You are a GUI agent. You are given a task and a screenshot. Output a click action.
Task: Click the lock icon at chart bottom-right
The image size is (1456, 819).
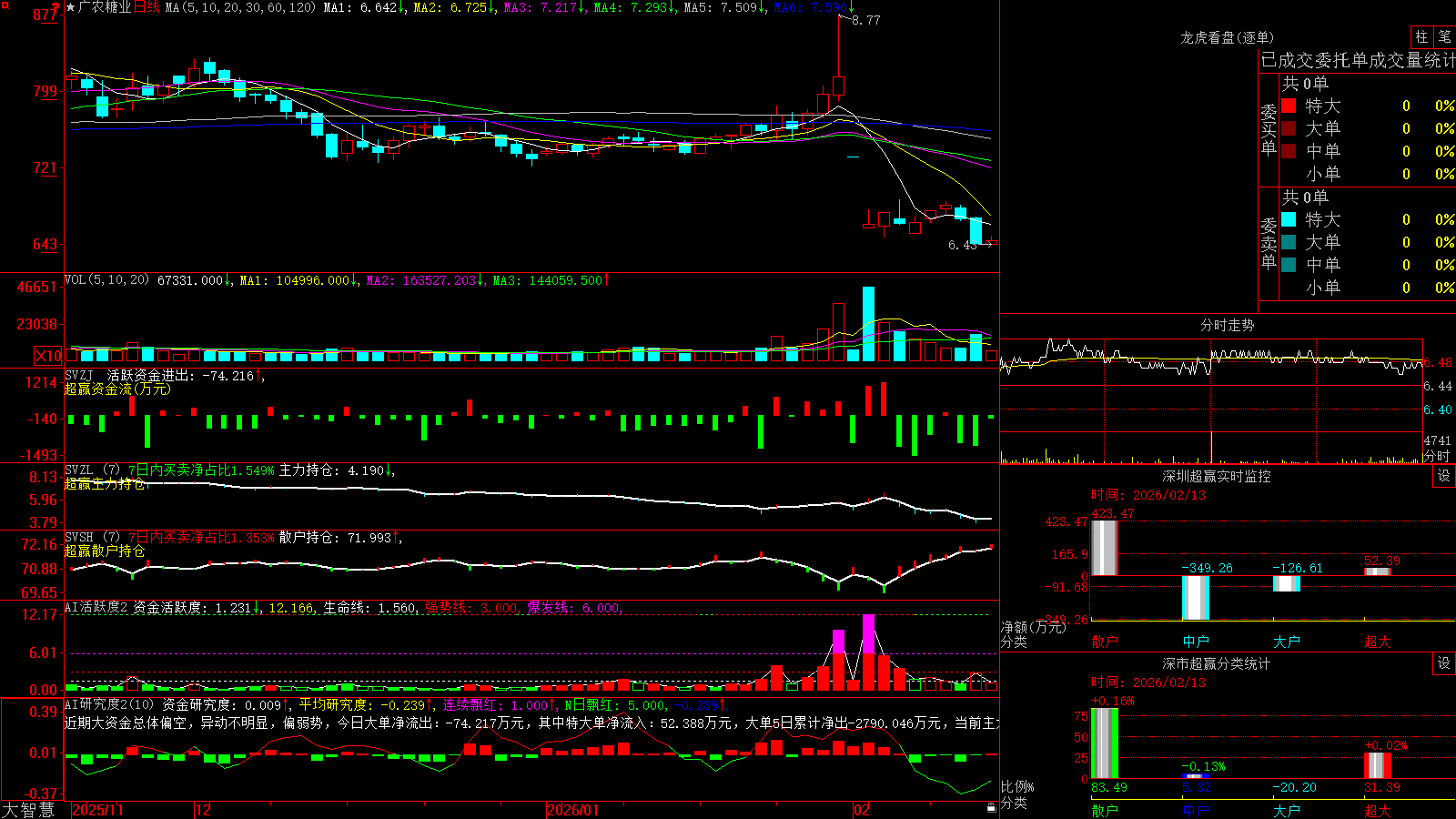(x=991, y=807)
